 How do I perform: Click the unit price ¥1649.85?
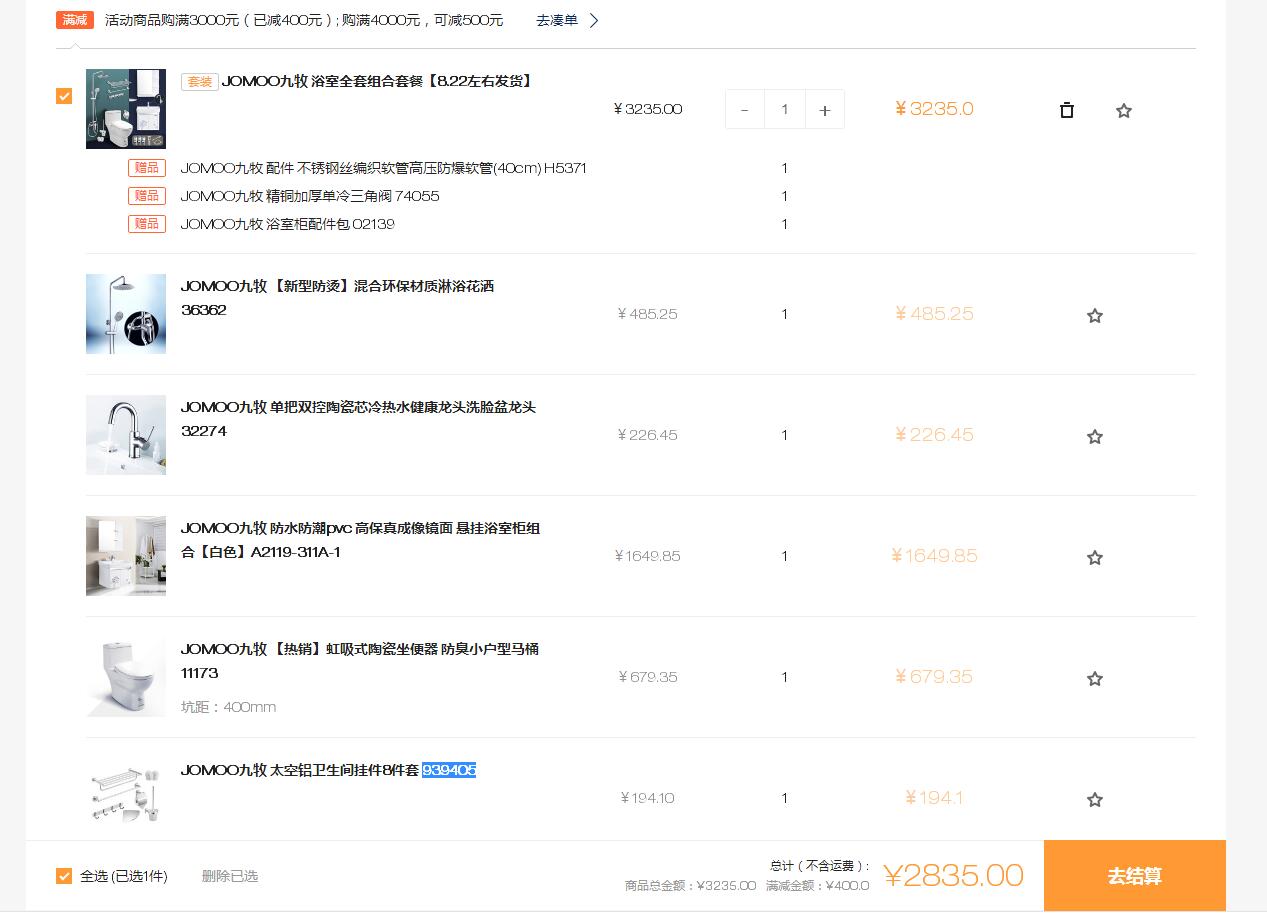tap(648, 556)
